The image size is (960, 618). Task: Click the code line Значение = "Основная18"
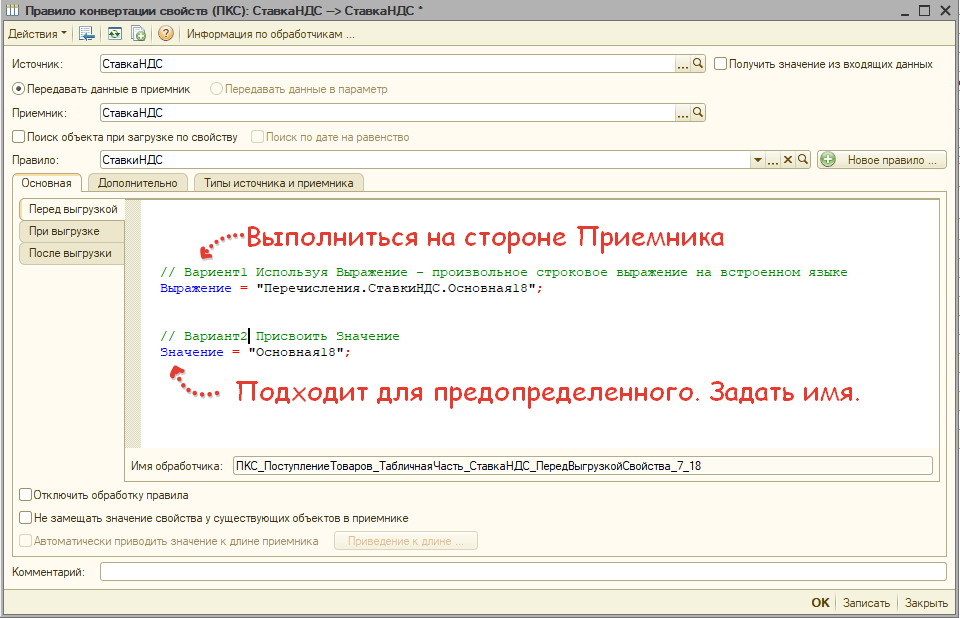(x=255, y=352)
